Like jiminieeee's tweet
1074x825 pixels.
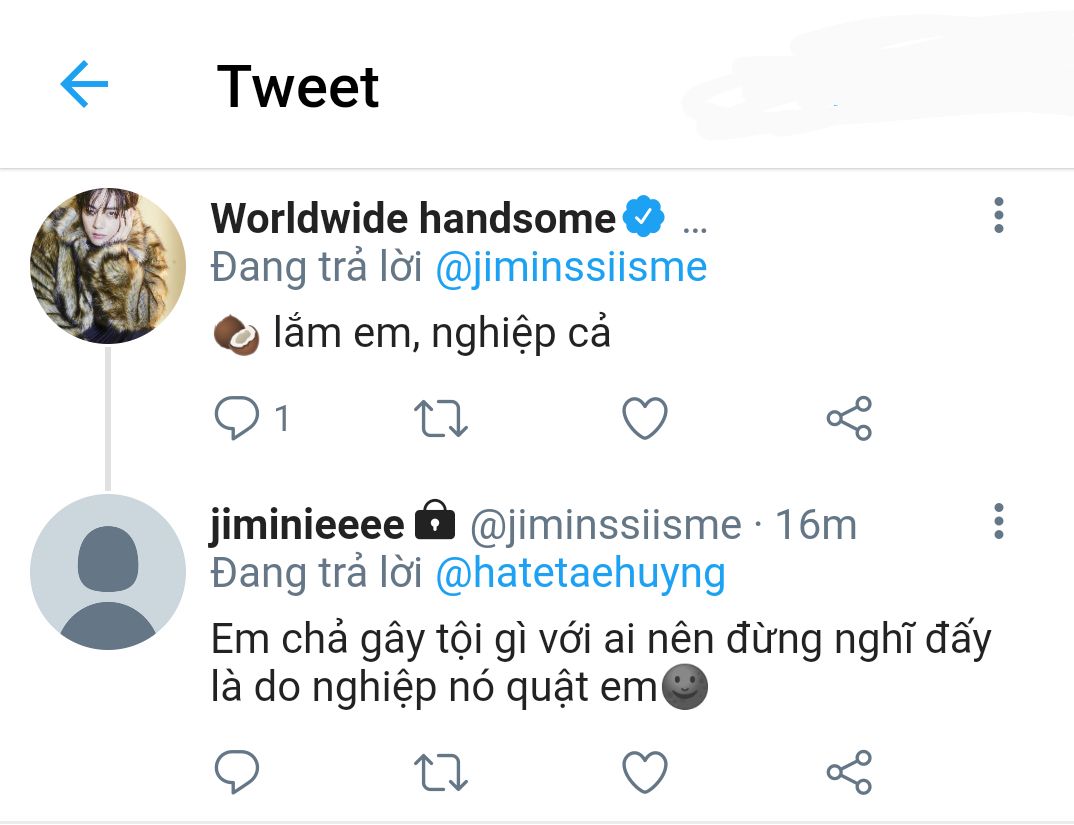click(645, 772)
